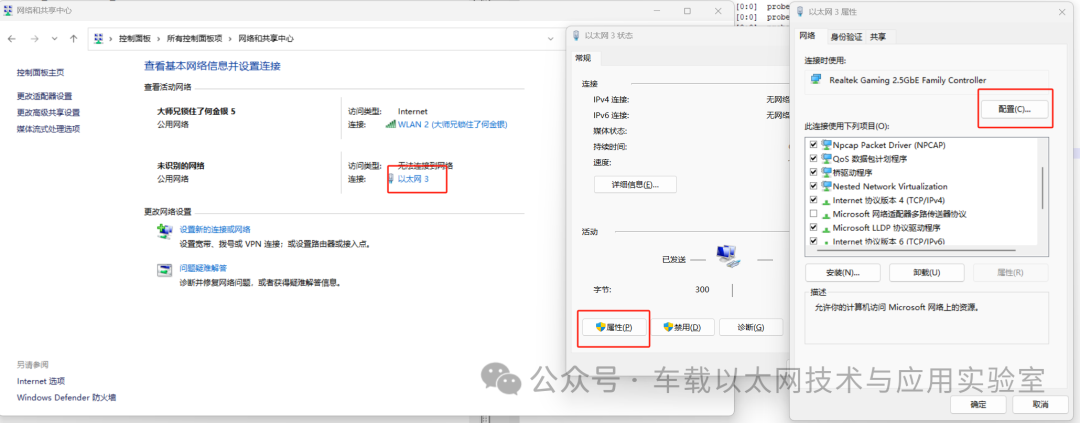Enable Microsoft 网络适配器多路传送器协议 checkbox

tap(814, 214)
